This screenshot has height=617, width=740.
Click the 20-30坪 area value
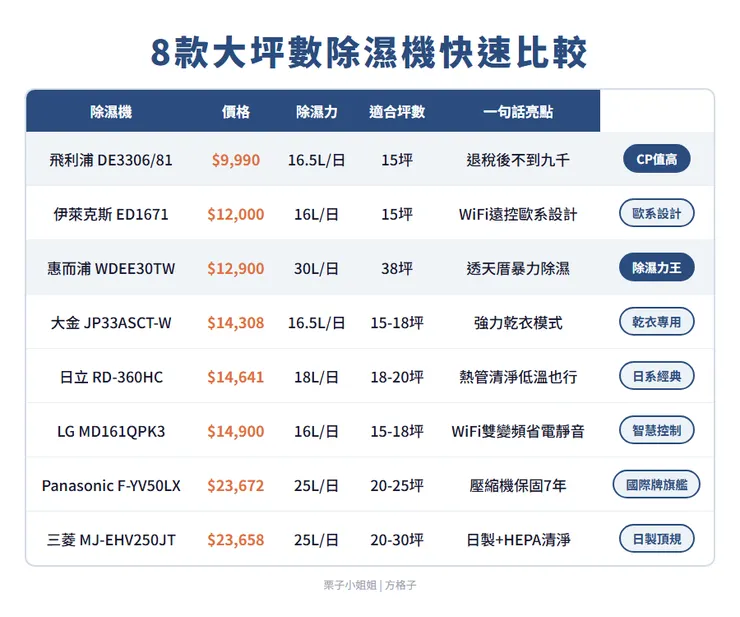coord(397,540)
